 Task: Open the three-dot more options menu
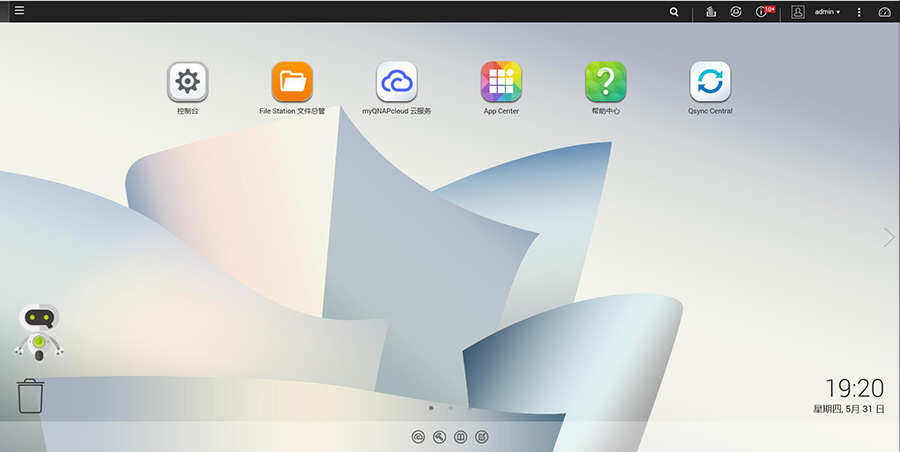point(859,12)
